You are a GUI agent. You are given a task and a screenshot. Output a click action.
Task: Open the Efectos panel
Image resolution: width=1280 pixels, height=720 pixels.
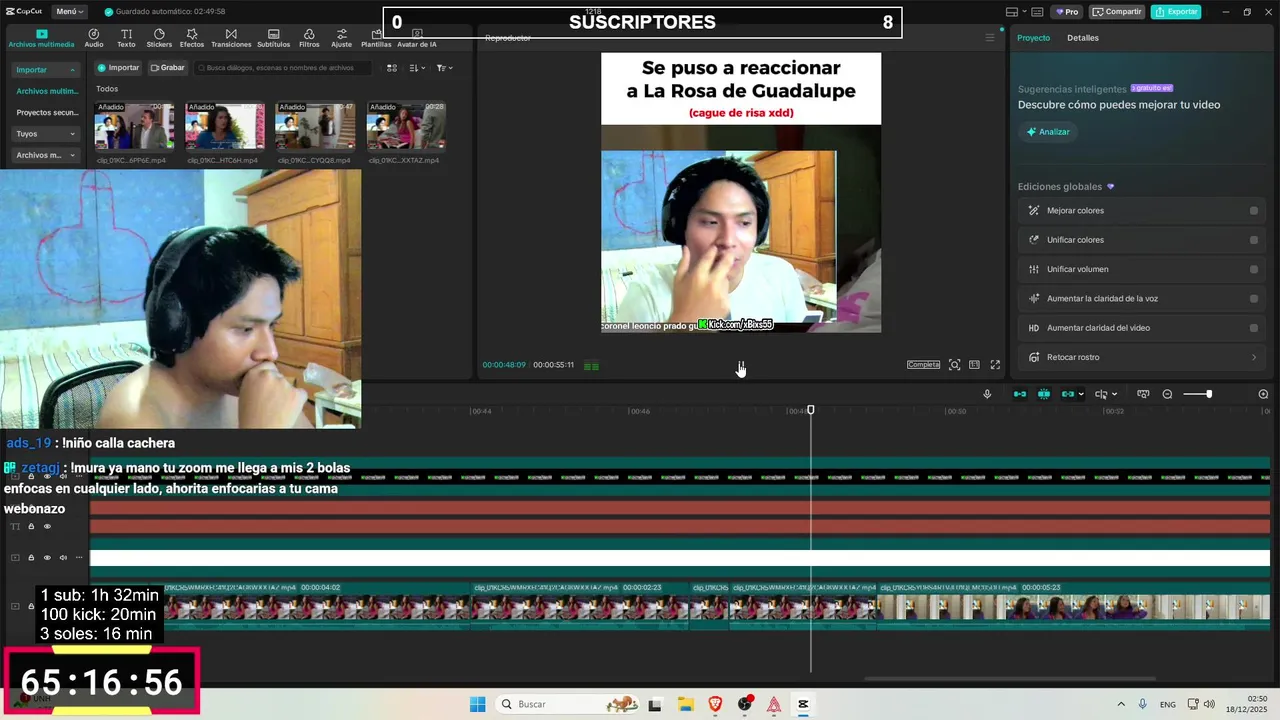pyautogui.click(x=192, y=38)
